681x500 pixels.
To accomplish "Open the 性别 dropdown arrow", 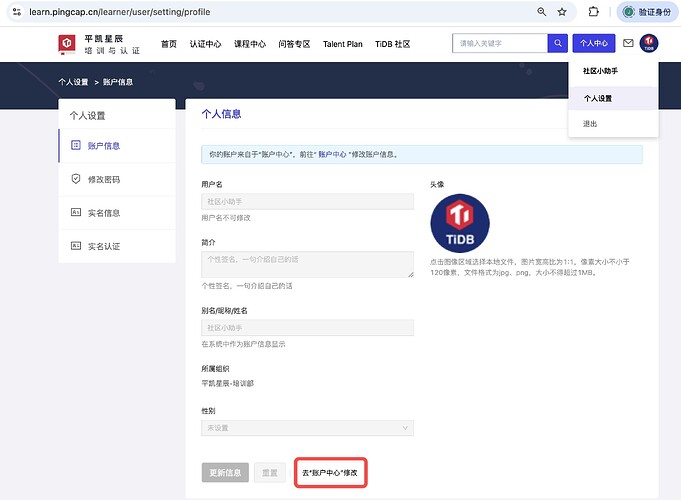I will pyautogui.click(x=405, y=428).
